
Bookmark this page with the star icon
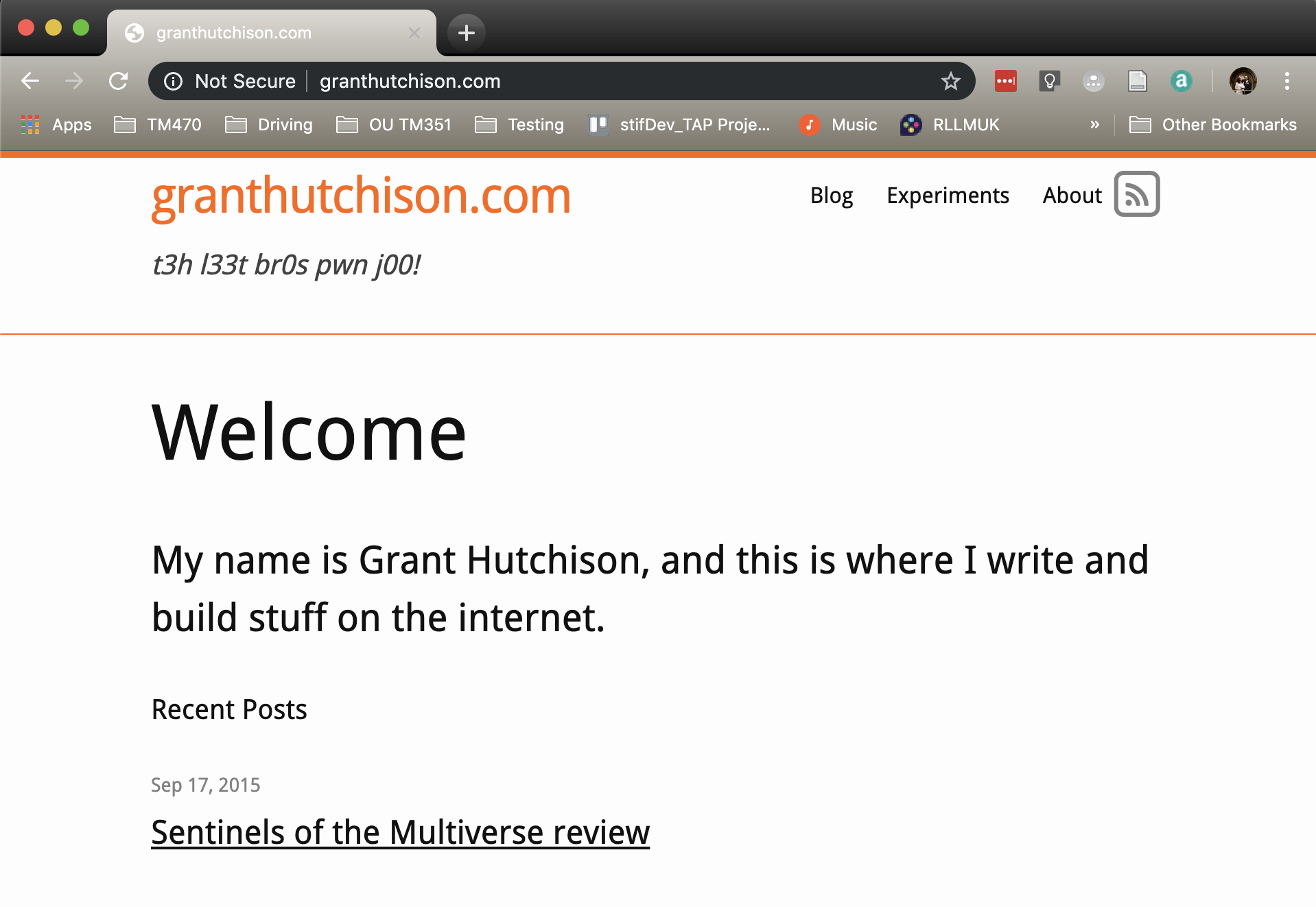pos(950,81)
